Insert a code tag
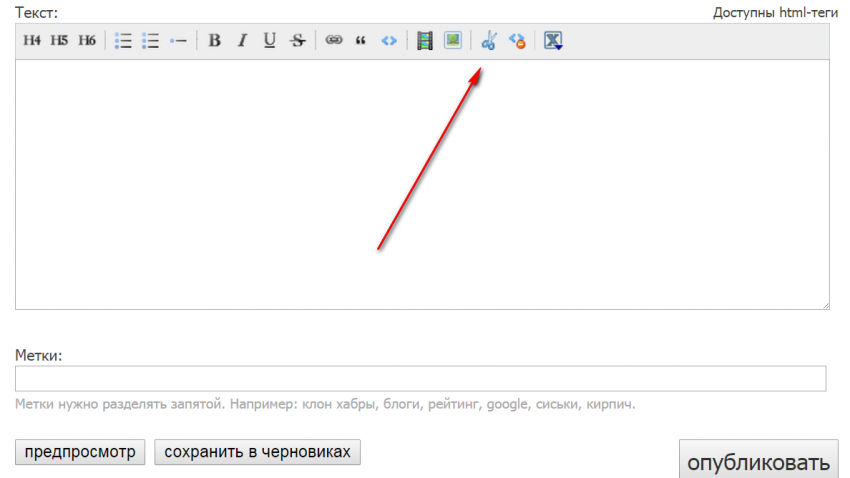Image resolution: width=850 pixels, height=478 pixels. (x=389, y=41)
